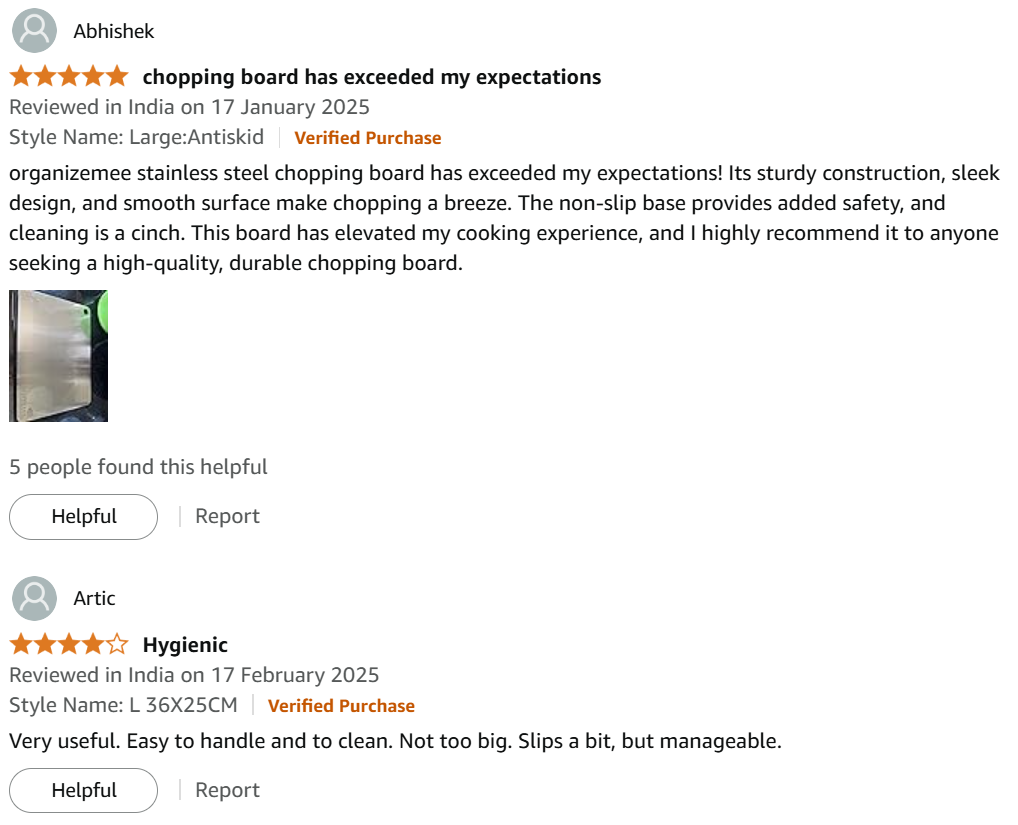1018x825 pixels.
Task: Mark Abhishek's review as Helpful
Action: tap(84, 516)
